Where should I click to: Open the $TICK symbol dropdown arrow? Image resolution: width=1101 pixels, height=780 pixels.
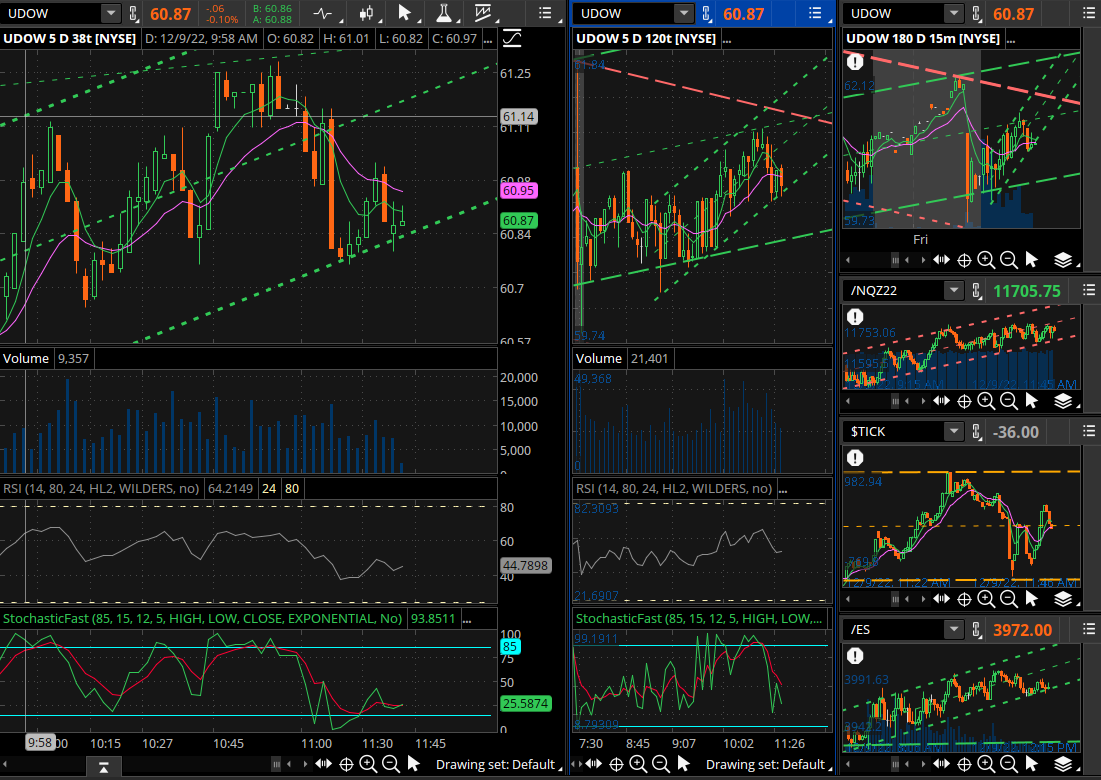pos(953,431)
